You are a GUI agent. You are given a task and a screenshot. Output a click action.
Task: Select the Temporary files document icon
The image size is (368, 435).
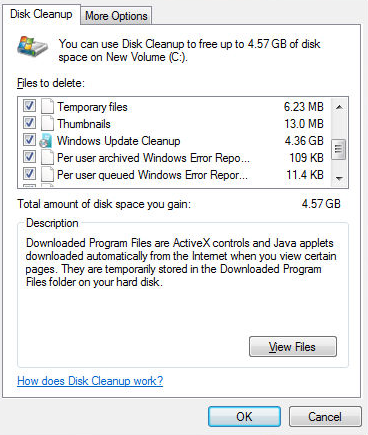[x=47, y=107]
